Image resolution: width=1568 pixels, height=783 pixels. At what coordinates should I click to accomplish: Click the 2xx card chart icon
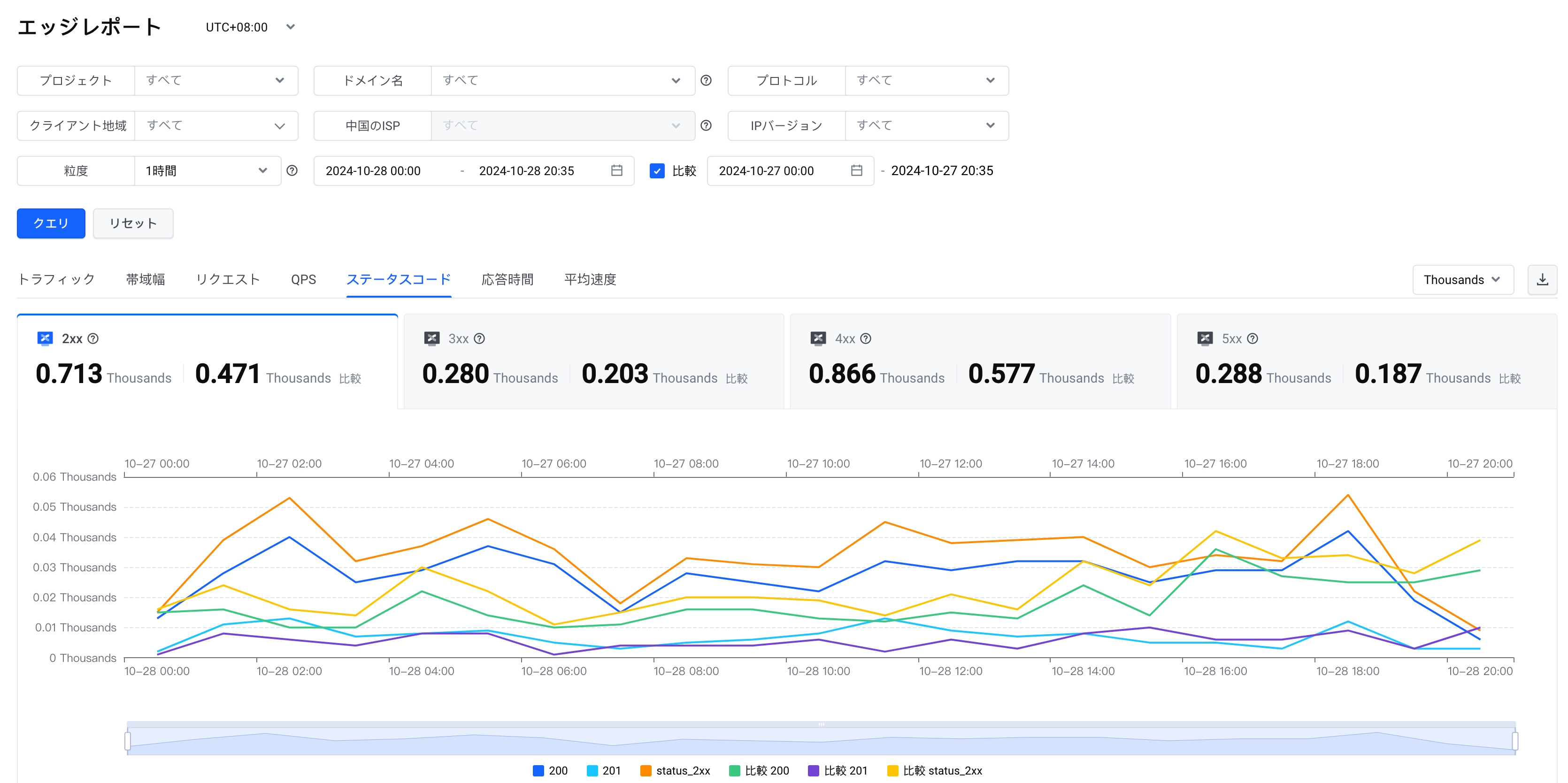click(x=45, y=338)
